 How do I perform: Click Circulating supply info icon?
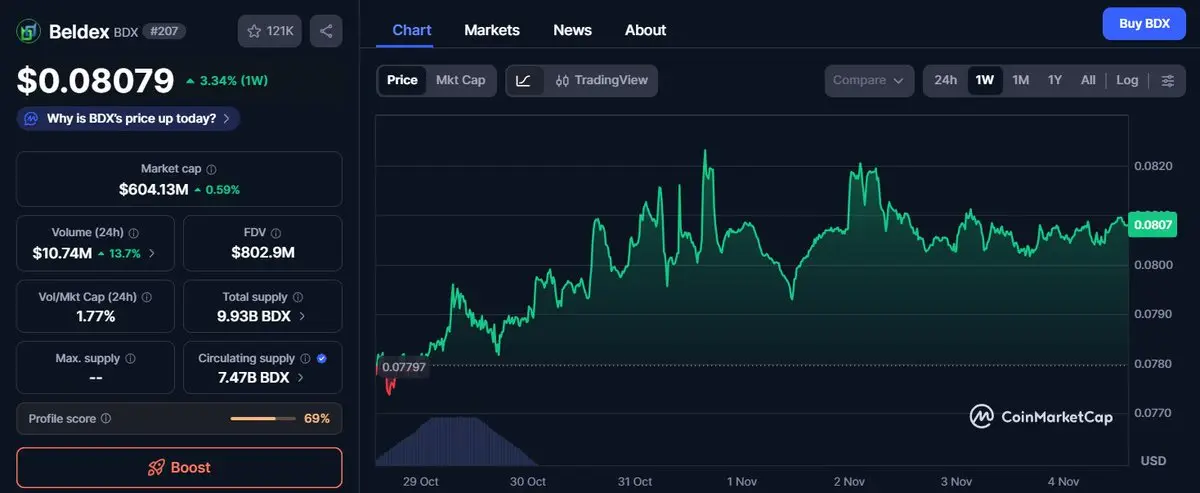306,359
